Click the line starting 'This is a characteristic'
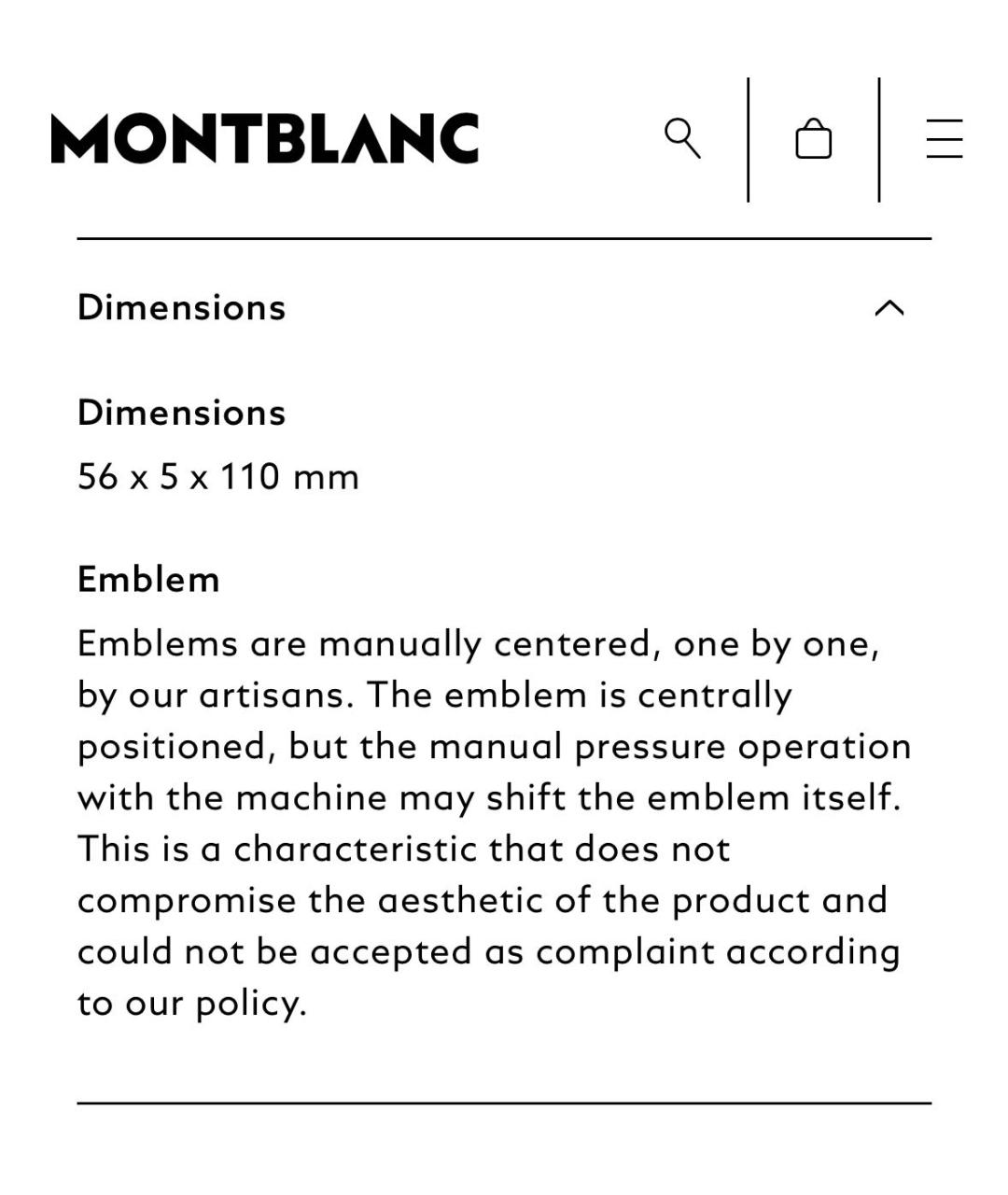The height and width of the screenshot is (1195, 1008). click(x=403, y=850)
